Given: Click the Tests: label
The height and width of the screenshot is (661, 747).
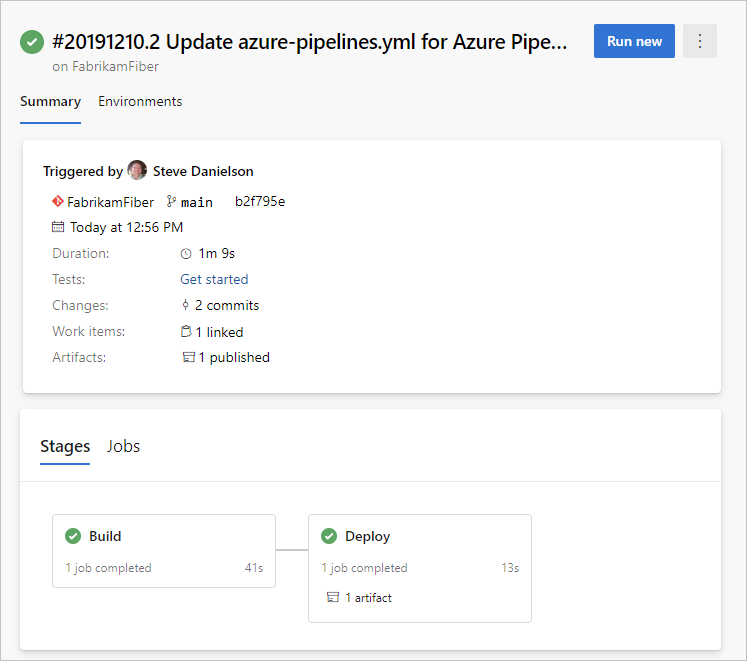Looking at the screenshot, I should tap(69, 279).
